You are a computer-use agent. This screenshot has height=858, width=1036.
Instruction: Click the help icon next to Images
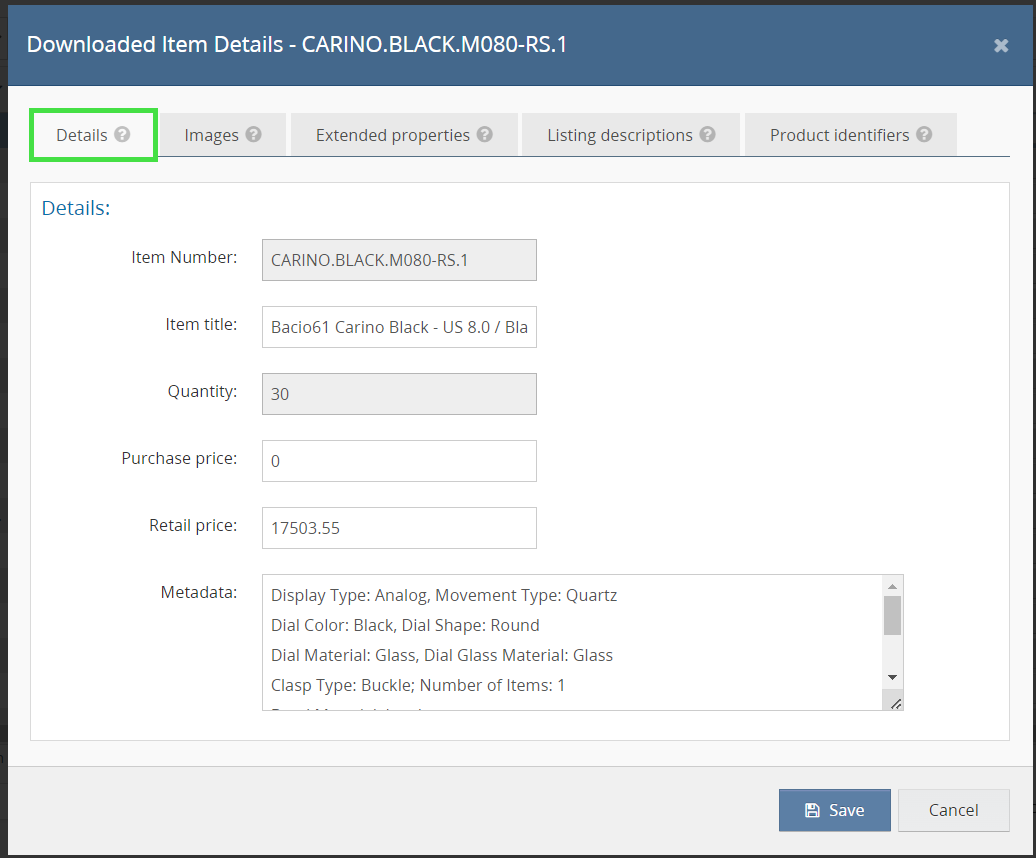253,134
